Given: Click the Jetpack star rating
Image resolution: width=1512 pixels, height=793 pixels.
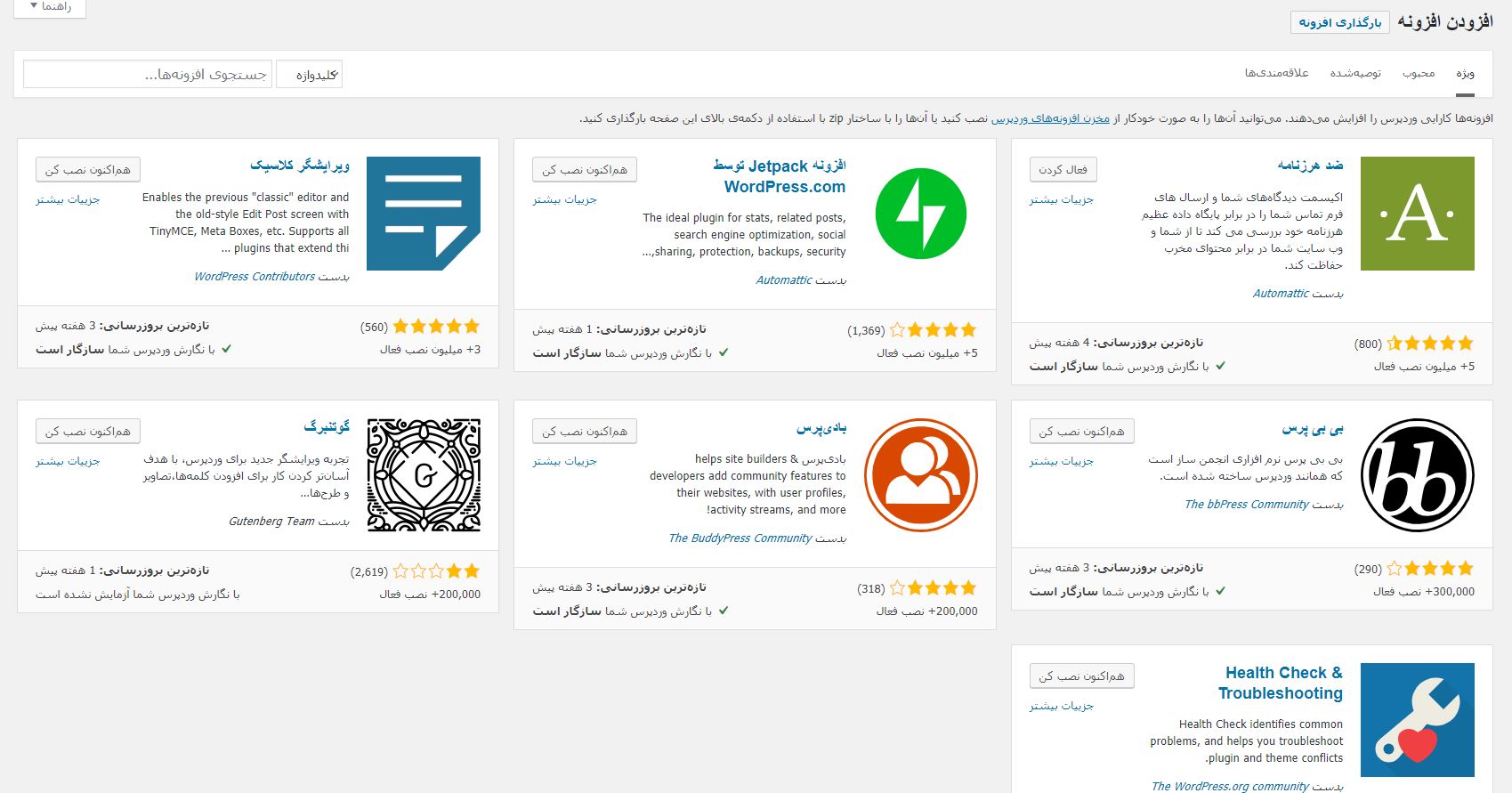Looking at the screenshot, I should coord(933,330).
